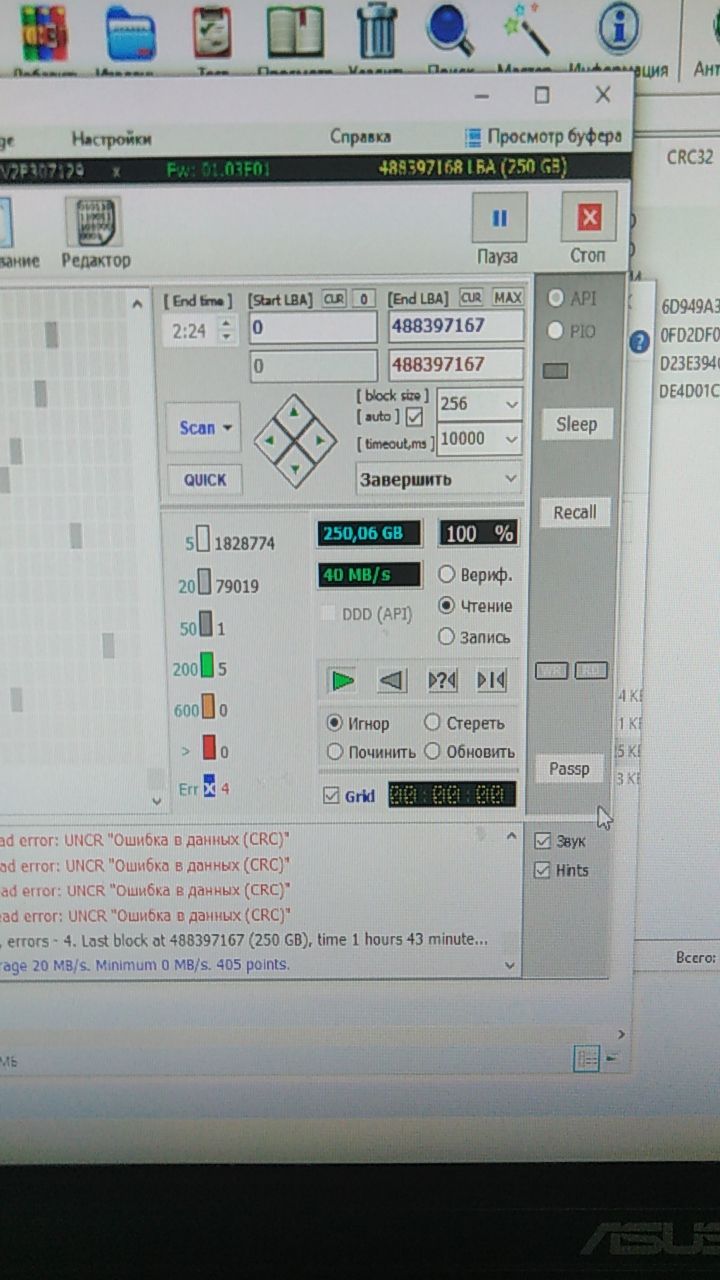The image size is (720, 1280).
Task: Adjust the End time 2:24 spinner
Action: [x=227, y=331]
